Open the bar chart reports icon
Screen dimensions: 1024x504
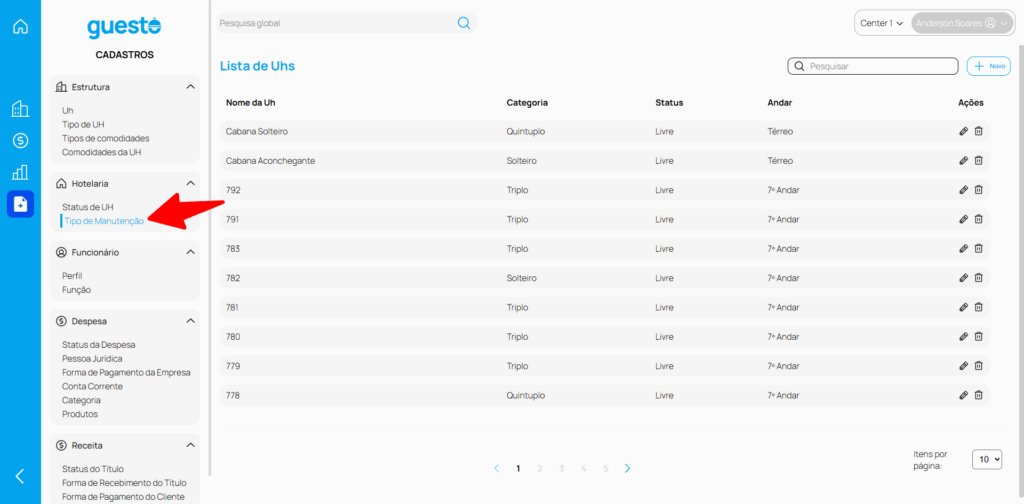tap(20, 172)
